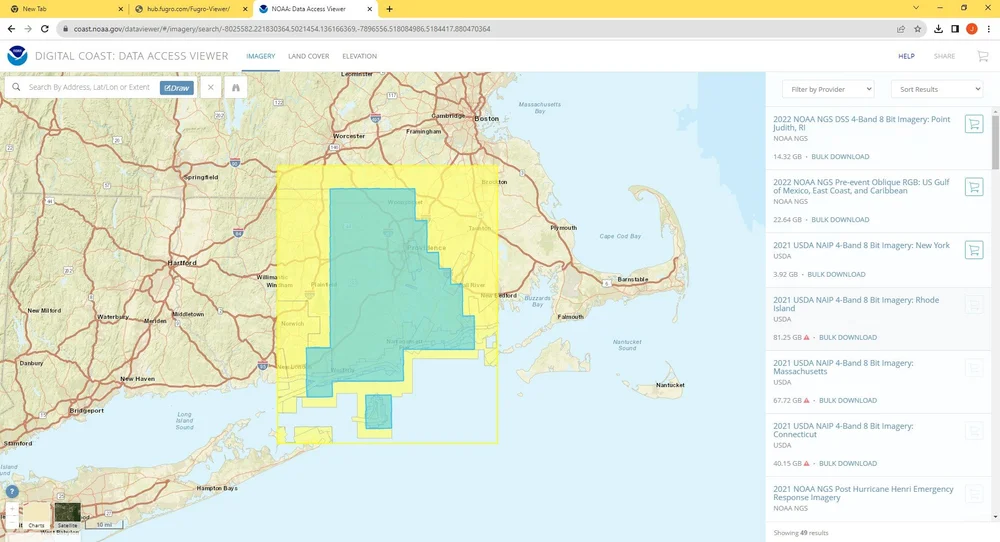The width and height of the screenshot is (1000, 542).
Task: Open Bulk Download for 3.92 GB dataset
Action: [x=836, y=275]
